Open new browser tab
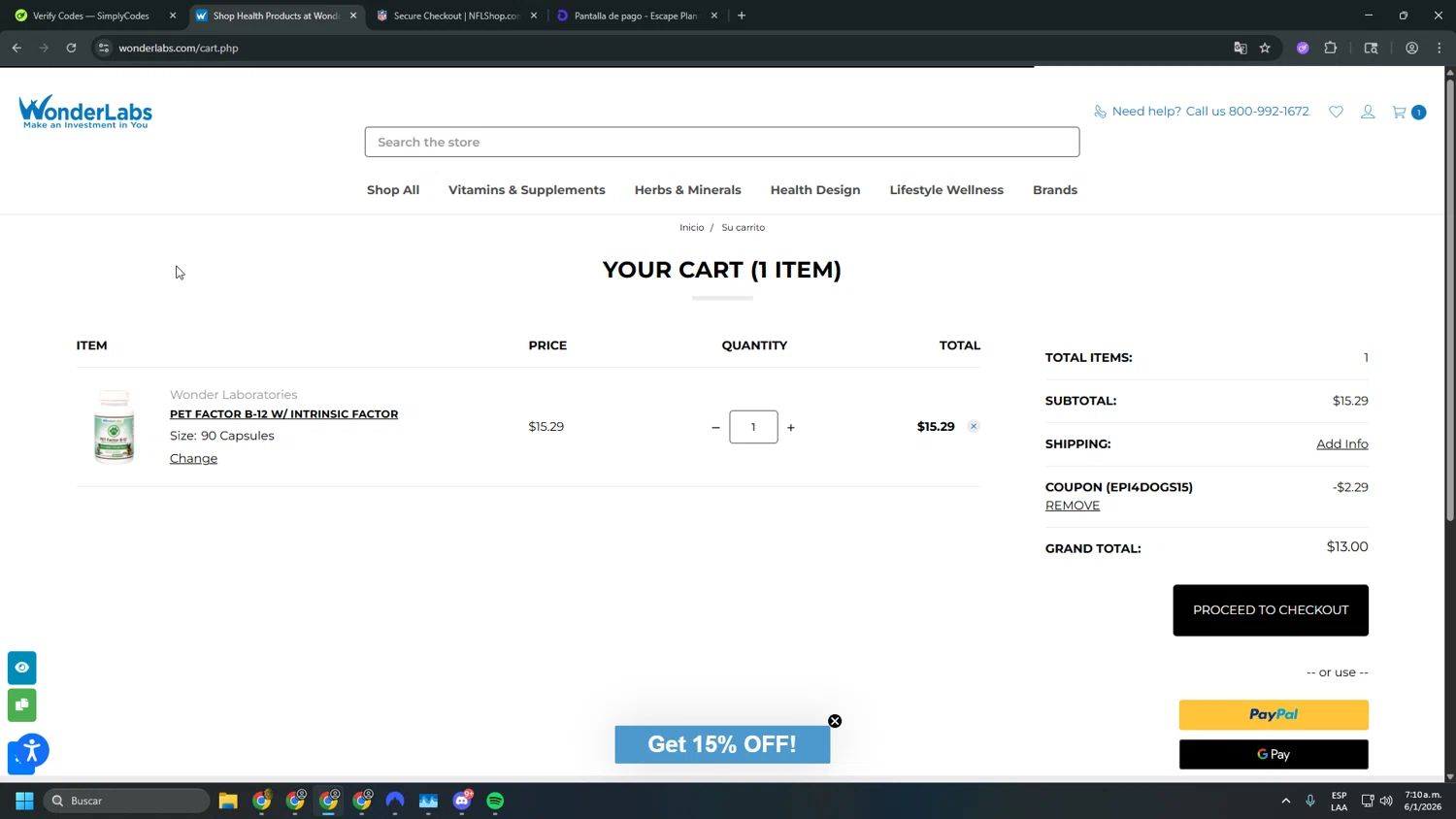This screenshot has height=819, width=1456. click(742, 16)
